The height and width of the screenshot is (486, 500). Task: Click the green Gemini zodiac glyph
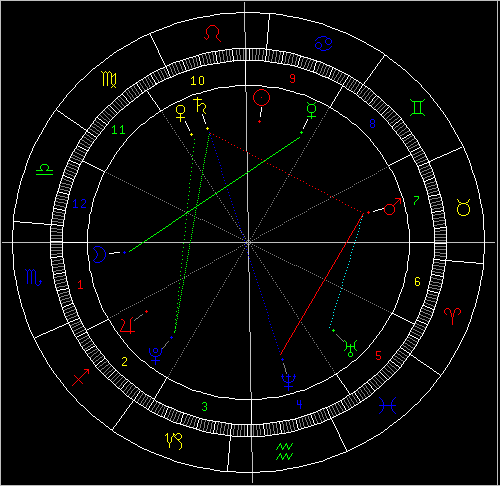point(417,107)
